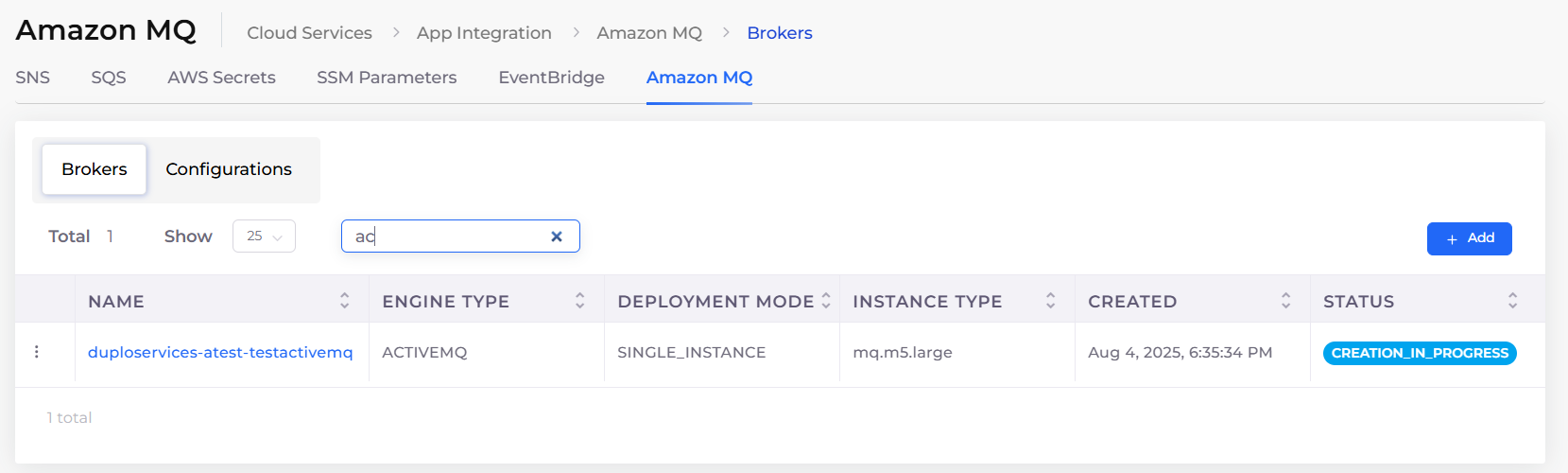Clear the search field text
1568x473 pixels.
[x=557, y=236]
